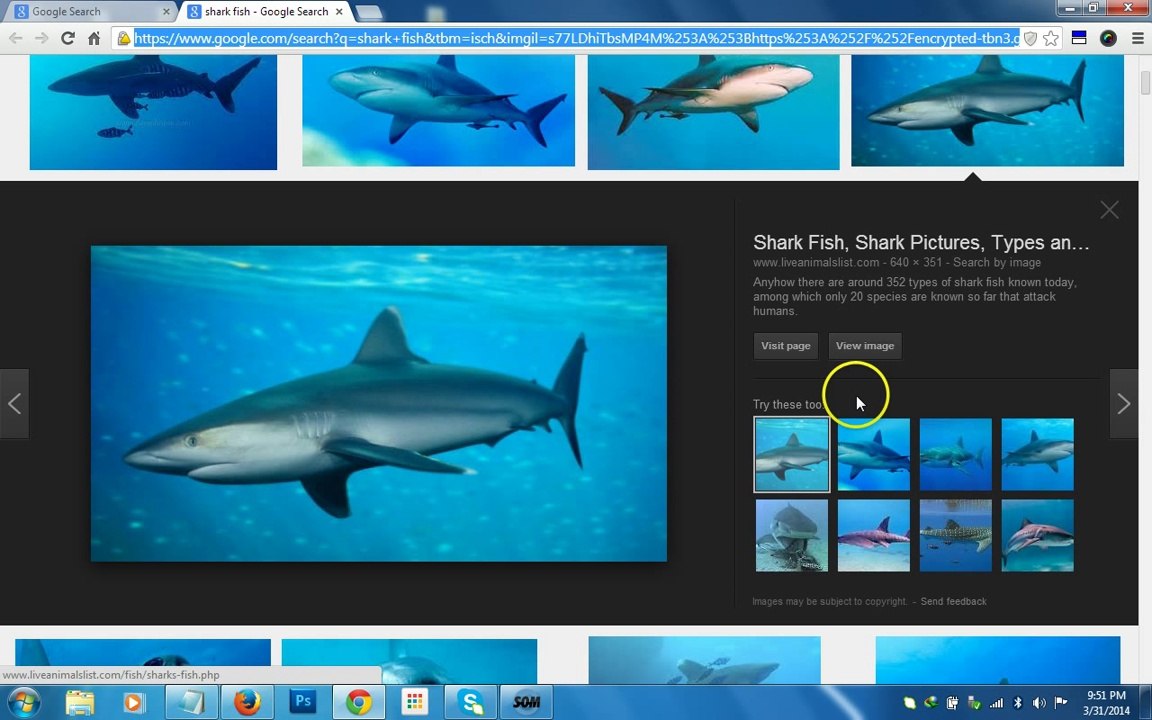Show the previous image with the left arrow
The image size is (1152, 720).
[x=14, y=403]
